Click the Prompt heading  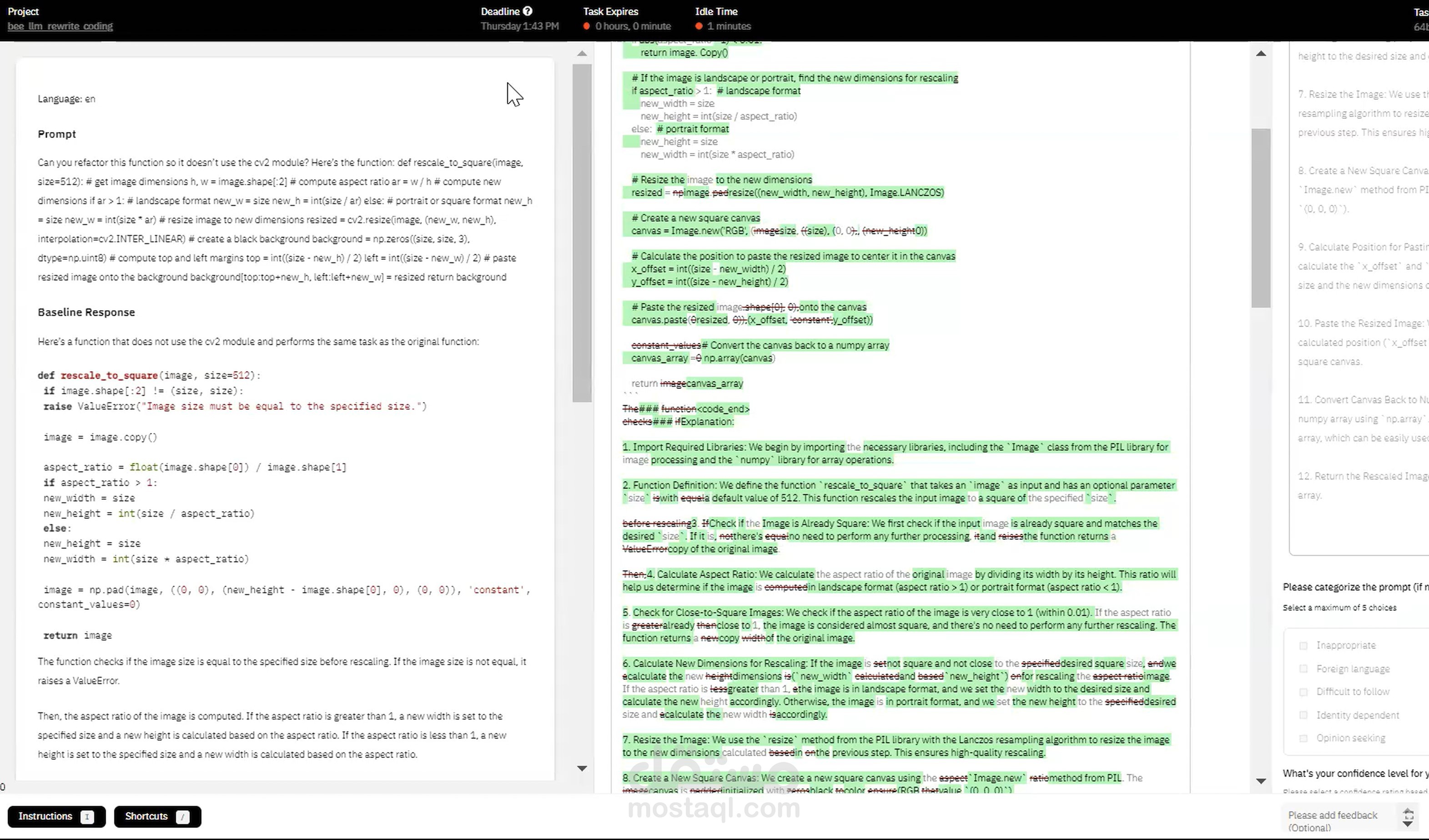pos(57,135)
